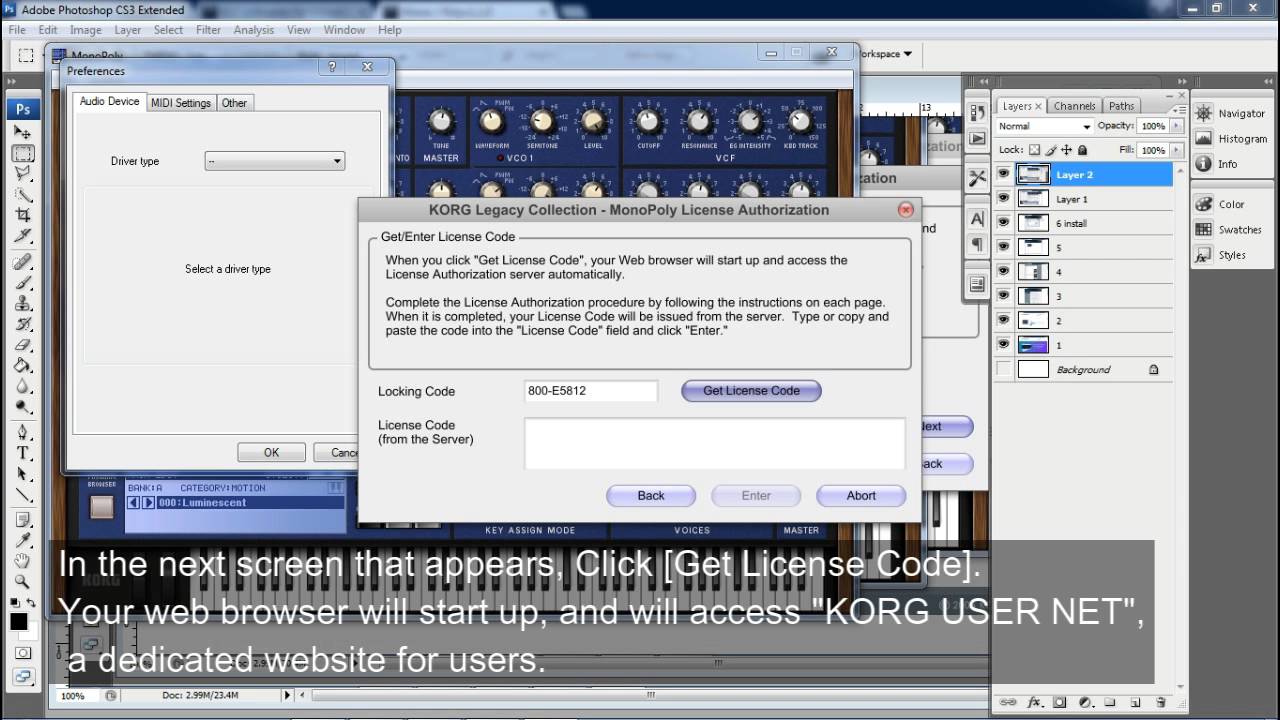Switch to the Channels tab
1280x720 pixels.
[1074, 106]
